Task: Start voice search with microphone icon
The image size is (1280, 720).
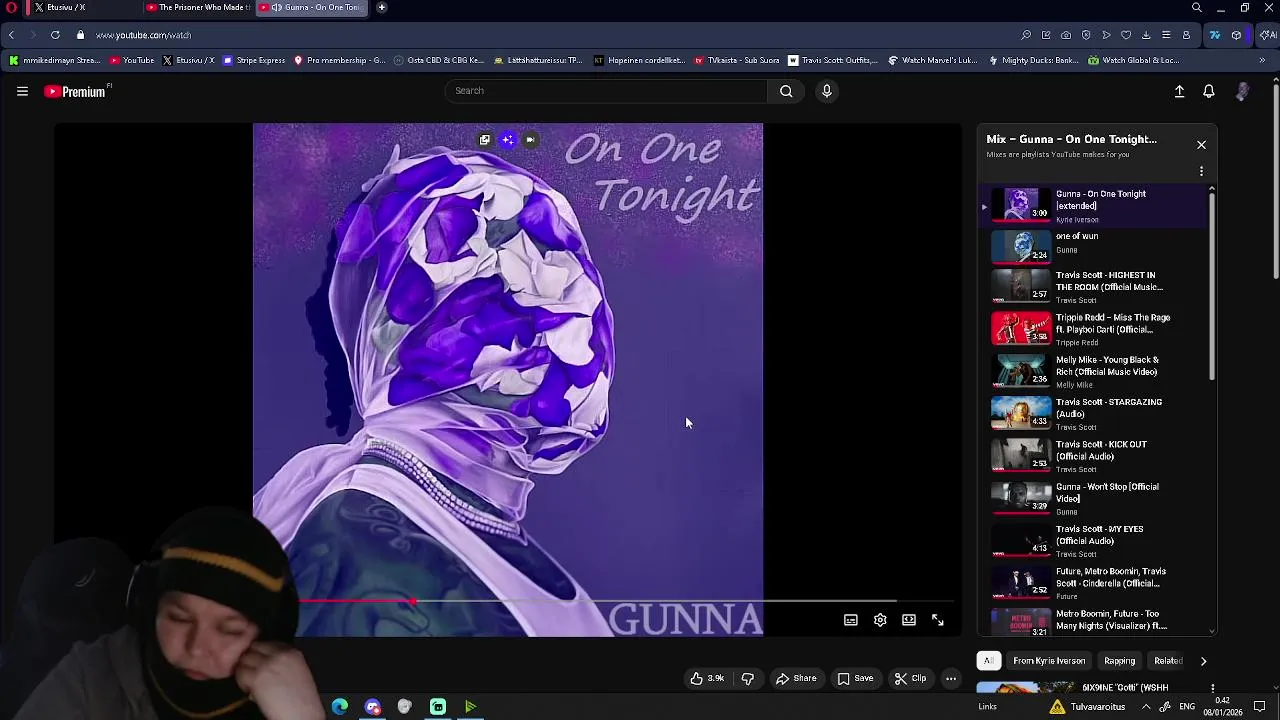Action: tap(826, 91)
